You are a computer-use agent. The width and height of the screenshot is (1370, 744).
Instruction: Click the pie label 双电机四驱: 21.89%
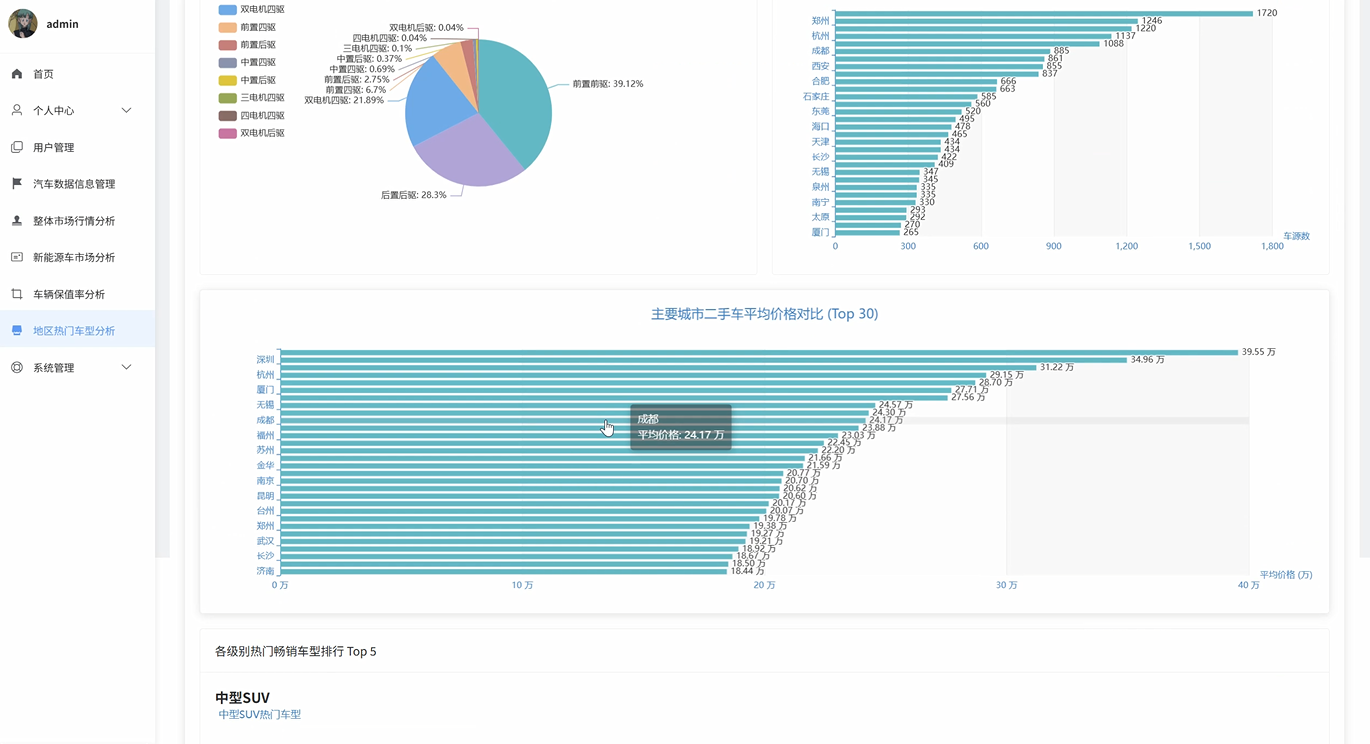pyautogui.click(x=345, y=100)
